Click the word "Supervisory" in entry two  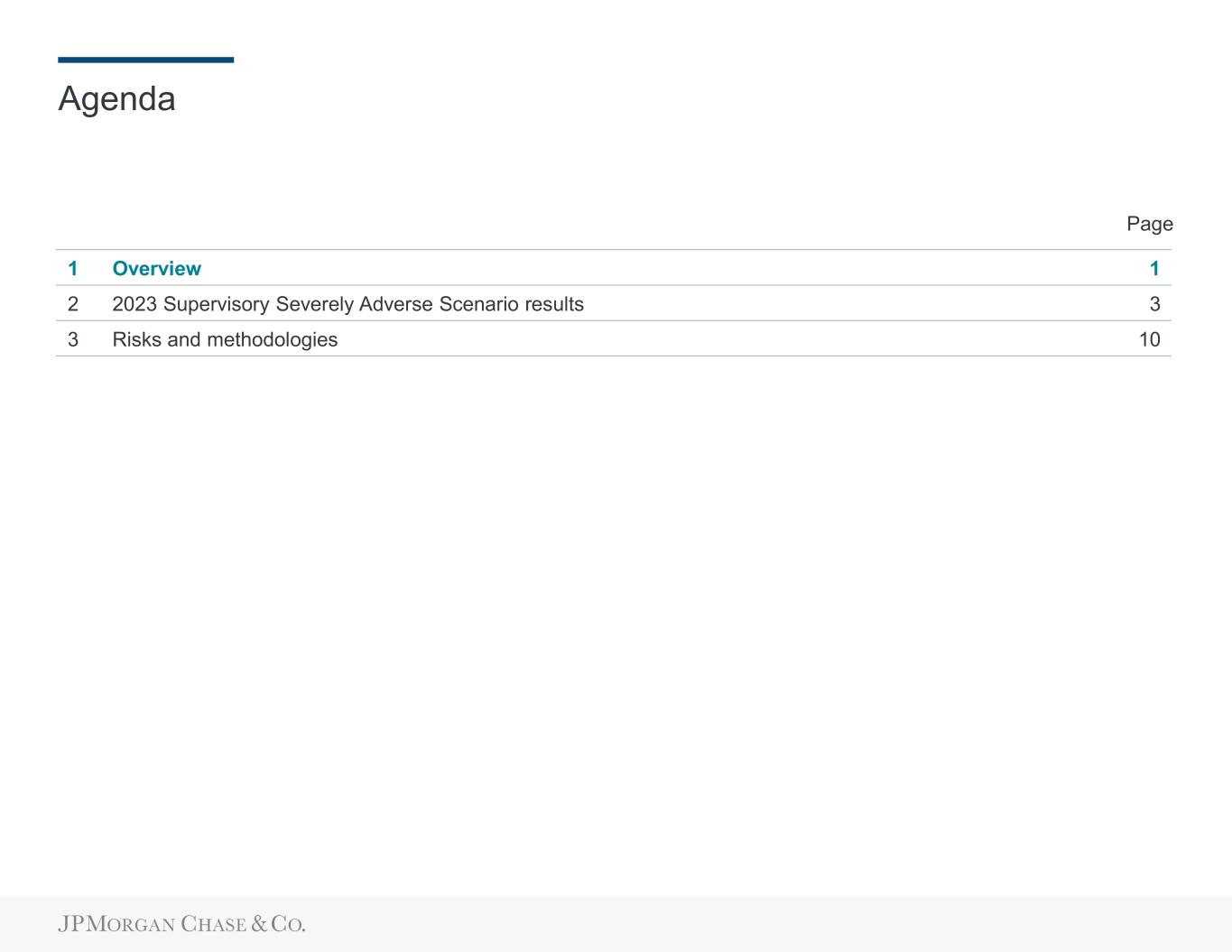[217, 304]
